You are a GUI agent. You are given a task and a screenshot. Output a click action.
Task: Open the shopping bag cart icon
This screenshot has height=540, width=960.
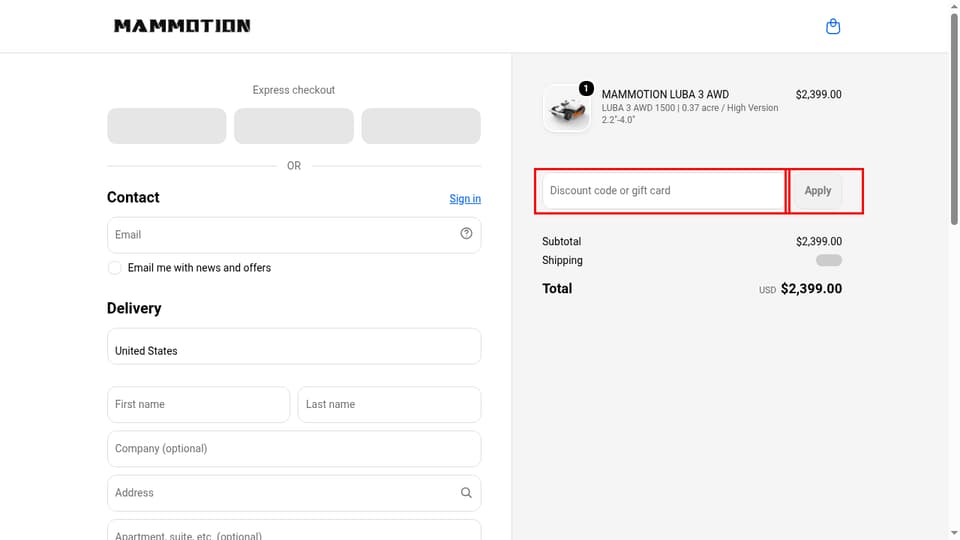coord(833,26)
